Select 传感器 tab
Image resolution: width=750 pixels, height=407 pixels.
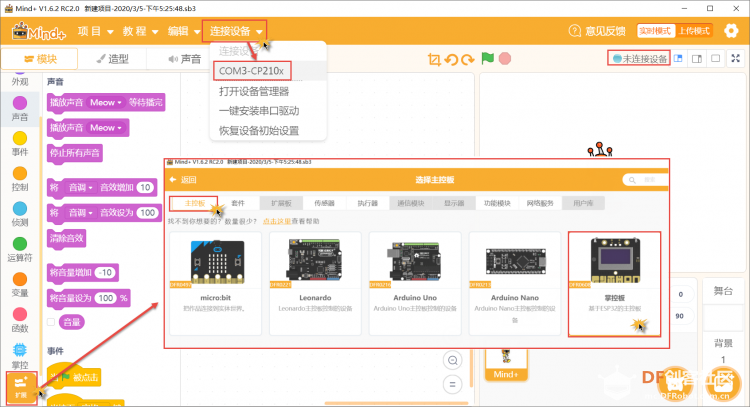pyautogui.click(x=324, y=203)
